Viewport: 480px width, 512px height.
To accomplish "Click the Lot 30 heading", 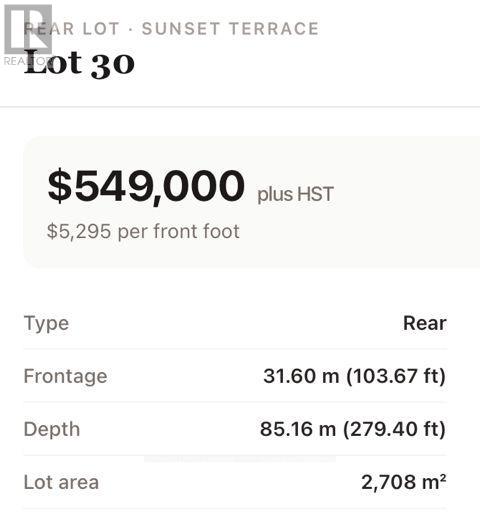I will pos(79,64).
